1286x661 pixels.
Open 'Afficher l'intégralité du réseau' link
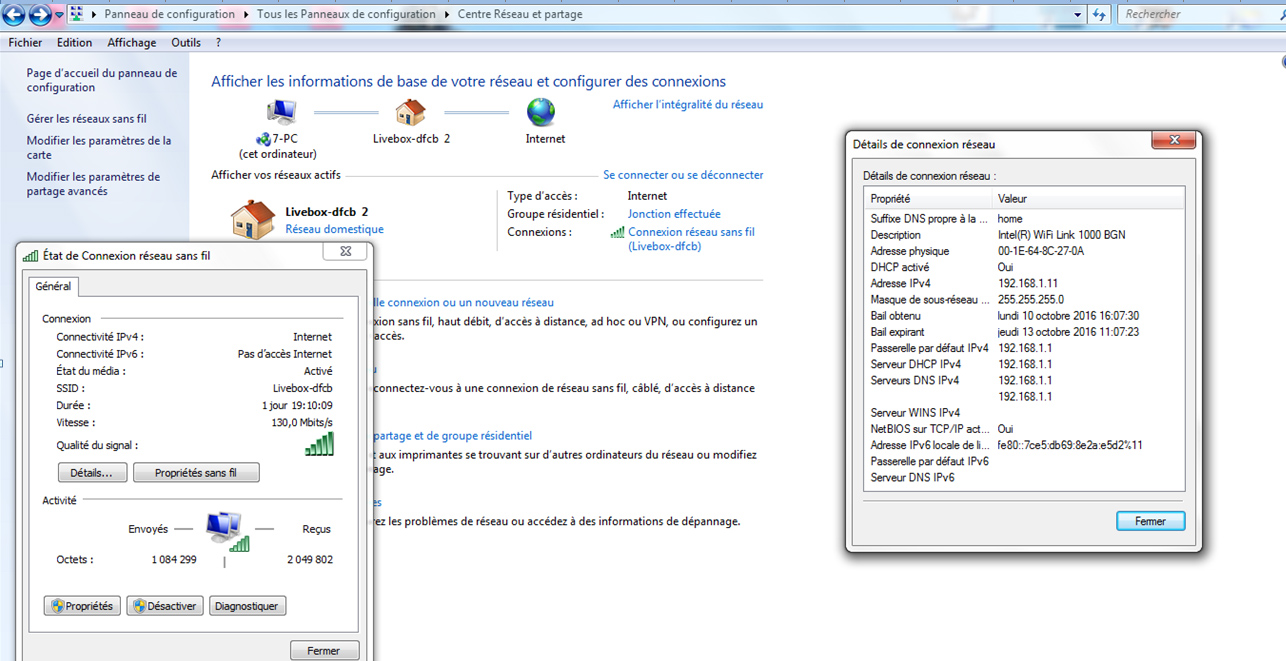[687, 104]
